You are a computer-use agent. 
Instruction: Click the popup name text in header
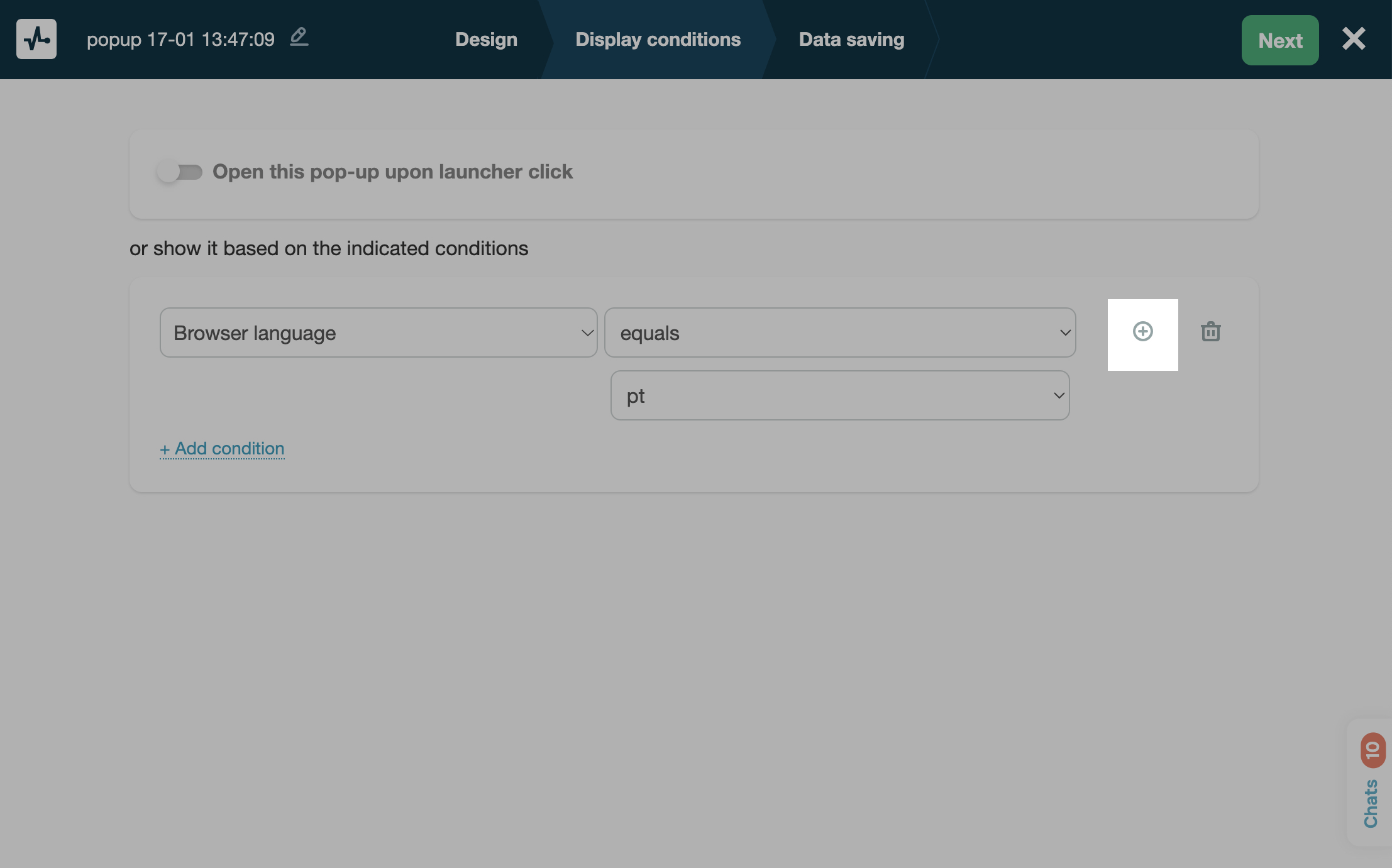pyautogui.click(x=180, y=40)
